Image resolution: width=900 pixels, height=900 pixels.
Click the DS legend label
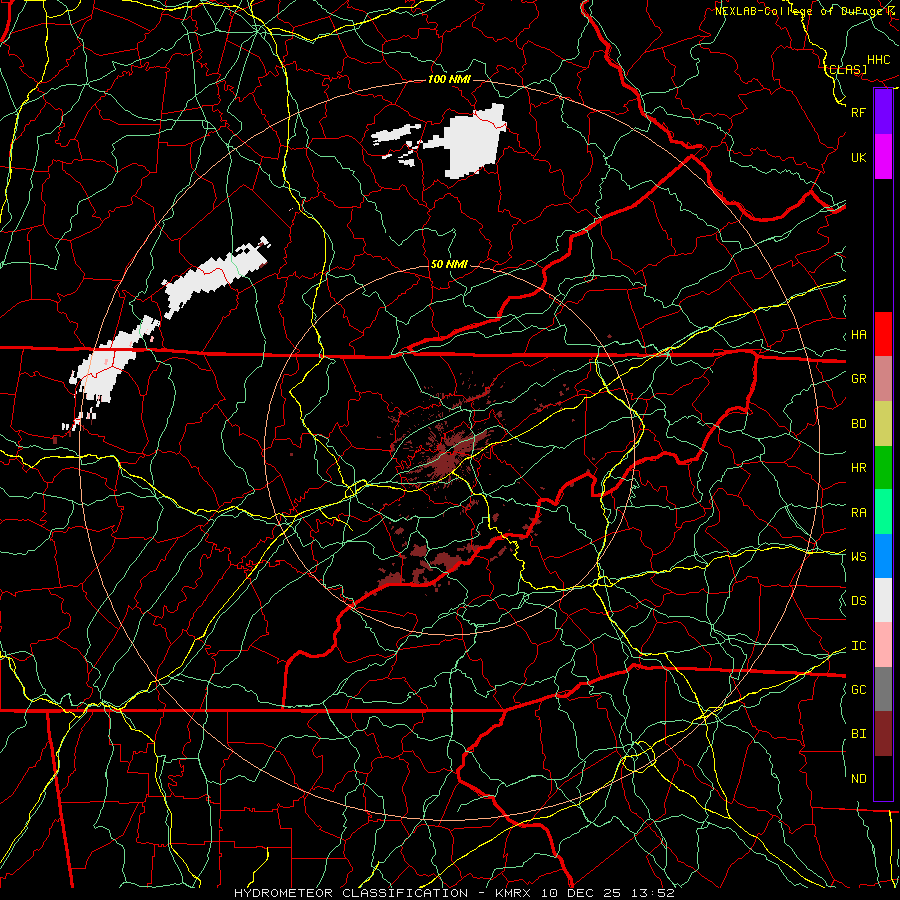(x=859, y=601)
